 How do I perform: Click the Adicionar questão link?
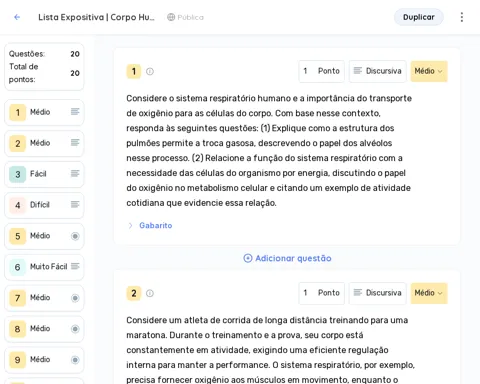pos(287,258)
